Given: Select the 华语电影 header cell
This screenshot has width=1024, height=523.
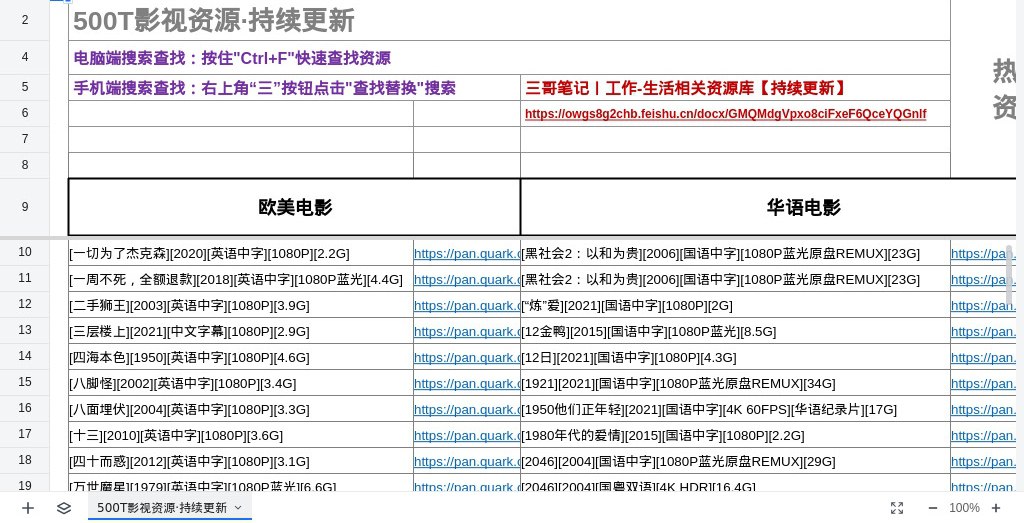Looking at the screenshot, I should (x=803, y=207).
